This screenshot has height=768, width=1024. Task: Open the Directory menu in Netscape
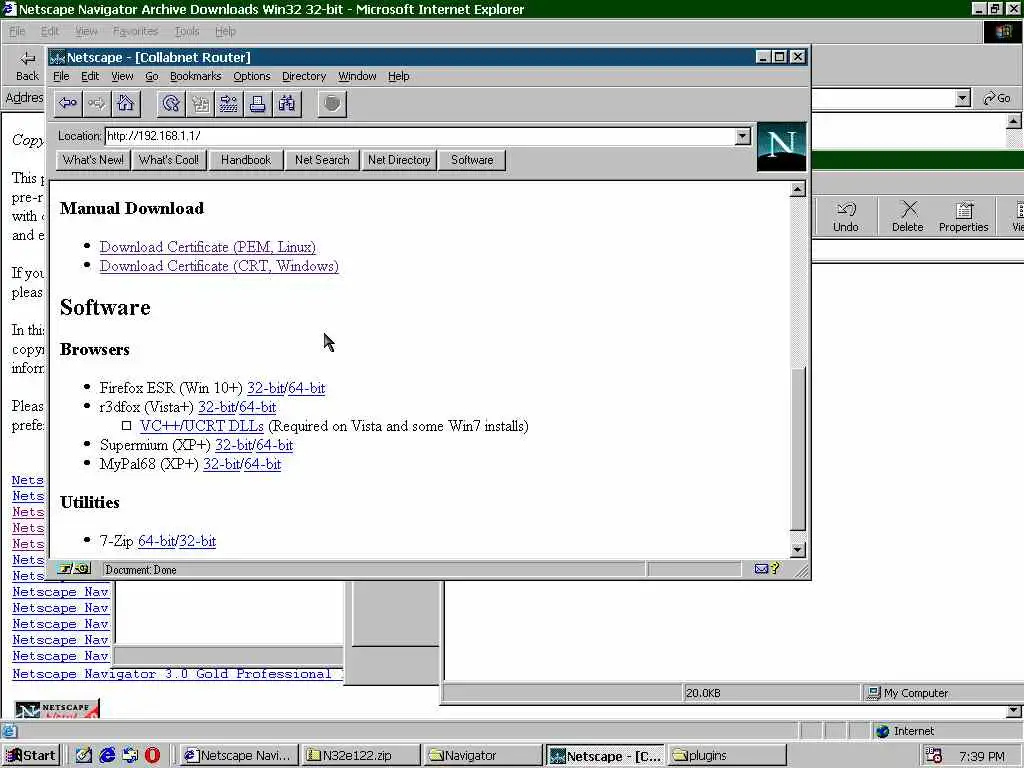click(x=304, y=76)
